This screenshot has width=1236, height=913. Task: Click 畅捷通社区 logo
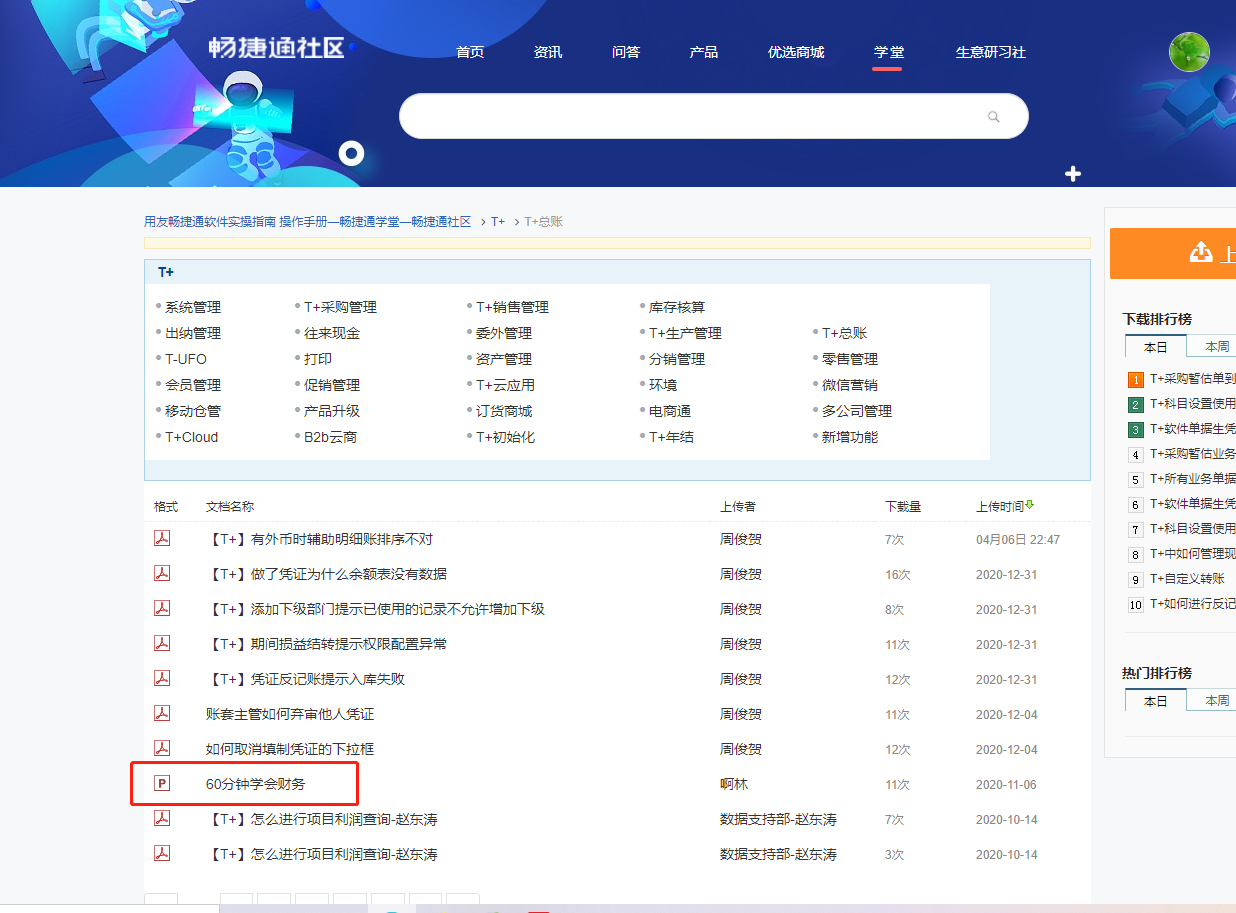pos(276,48)
